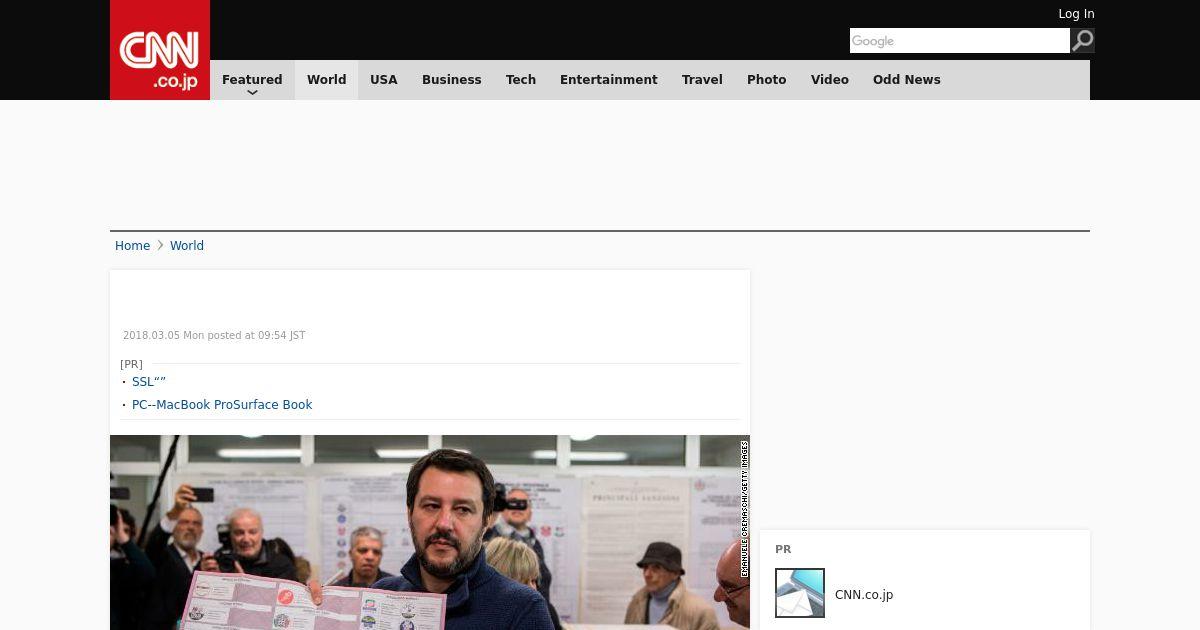Screen dimensions: 1200x630
Task: Click the CNN.co.jp mail icon in PR box
Action: 800,593
